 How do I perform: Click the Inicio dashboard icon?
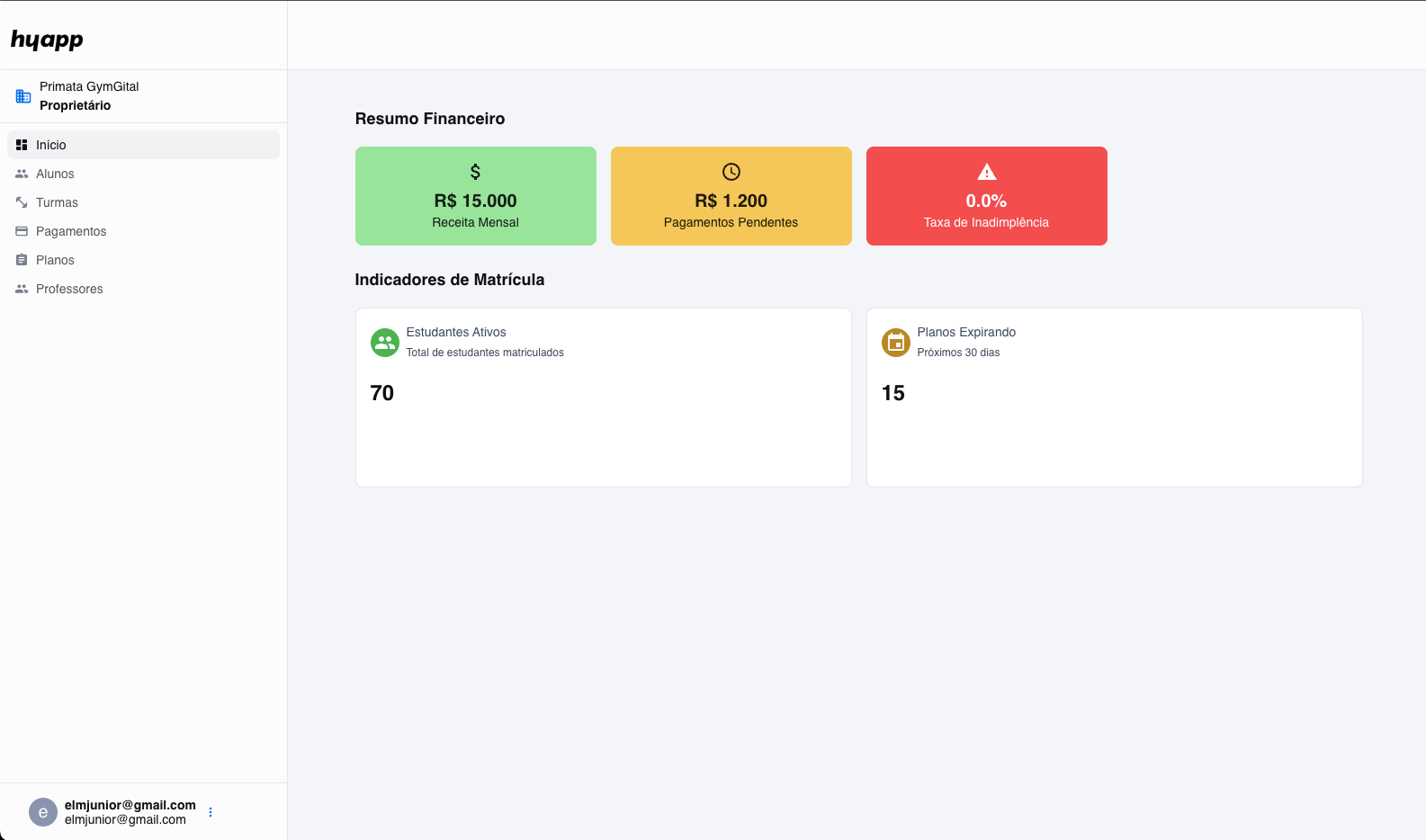click(x=22, y=145)
